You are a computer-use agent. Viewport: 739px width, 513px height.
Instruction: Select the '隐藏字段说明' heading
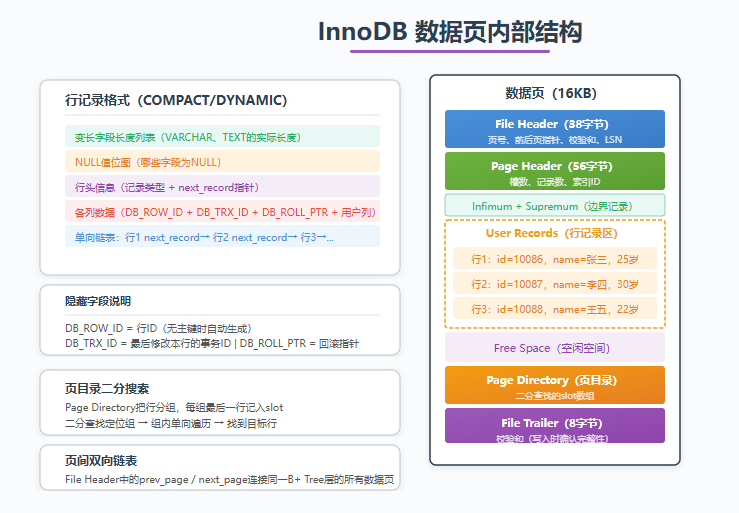(98, 301)
